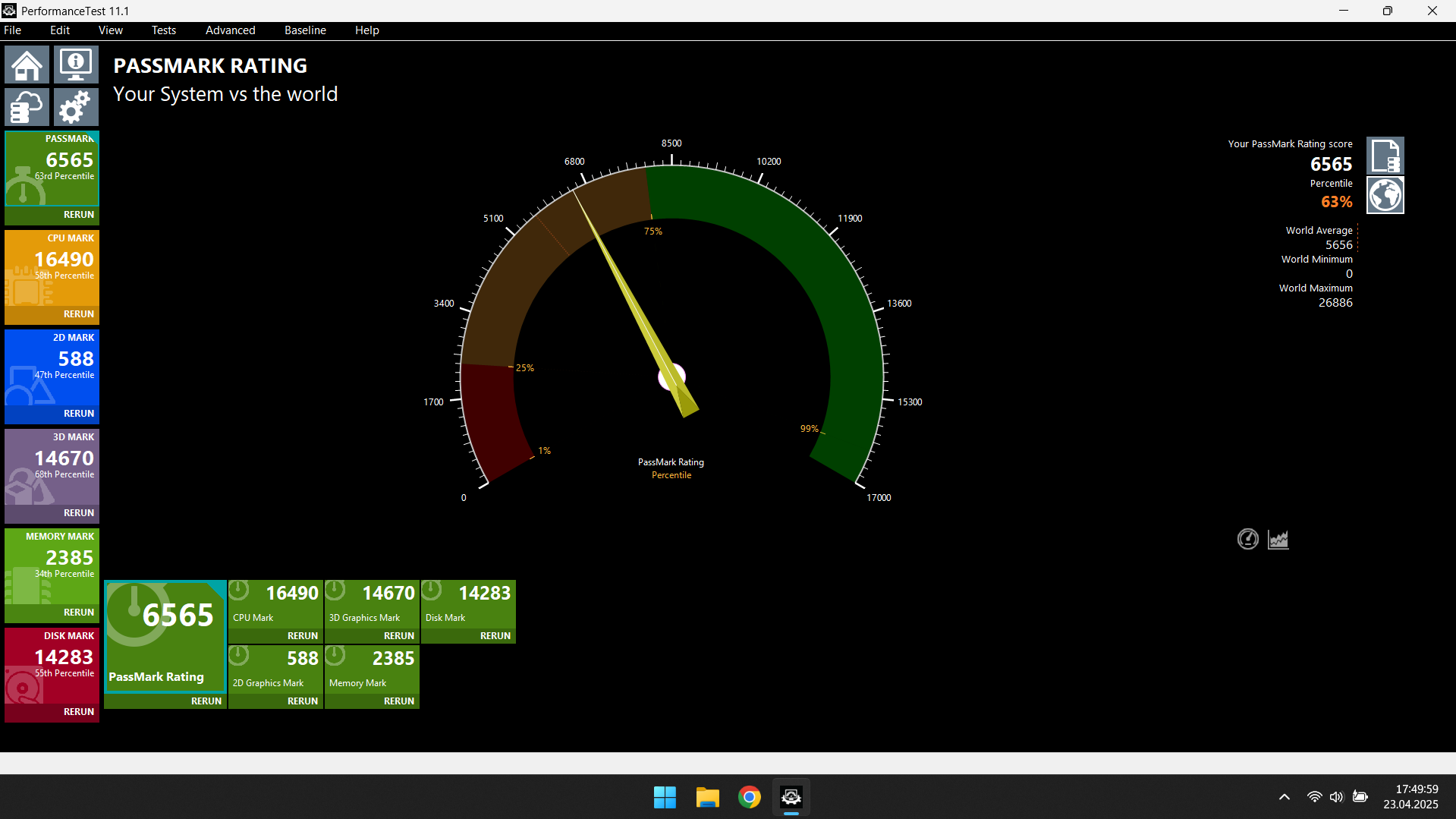
Task: Click the Memory Mark 2385 bottom tile
Action: click(x=373, y=669)
